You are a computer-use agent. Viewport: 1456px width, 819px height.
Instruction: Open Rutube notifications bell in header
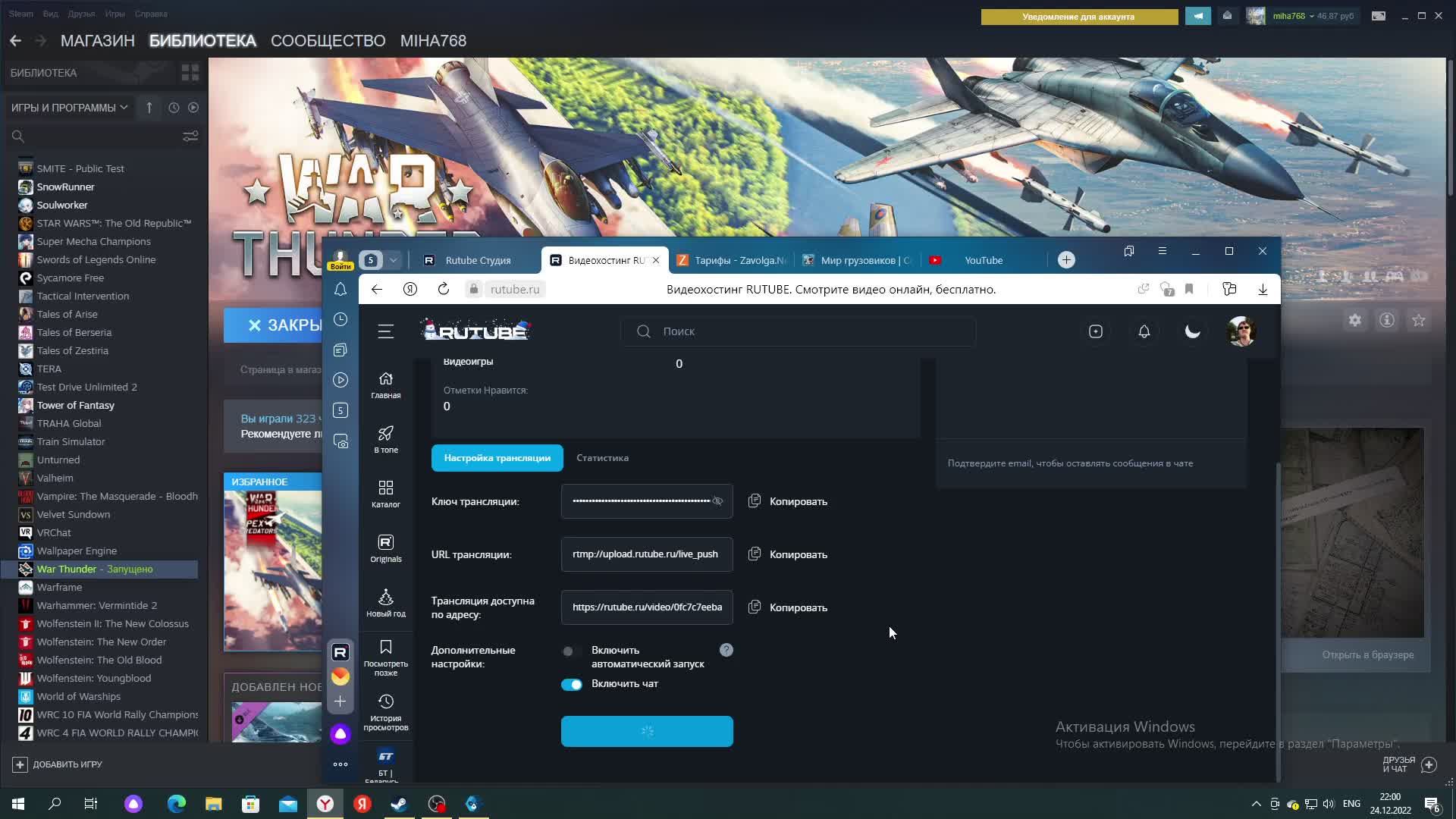click(x=1144, y=331)
